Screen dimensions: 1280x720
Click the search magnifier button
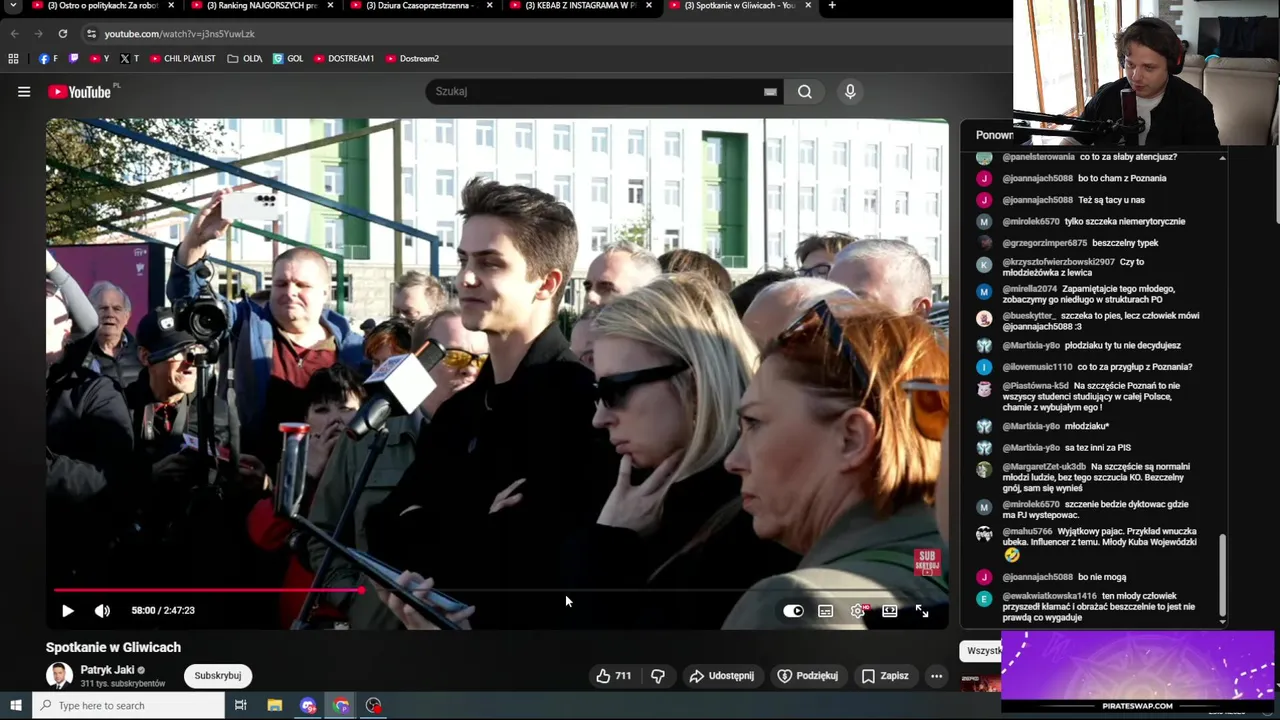[804, 91]
